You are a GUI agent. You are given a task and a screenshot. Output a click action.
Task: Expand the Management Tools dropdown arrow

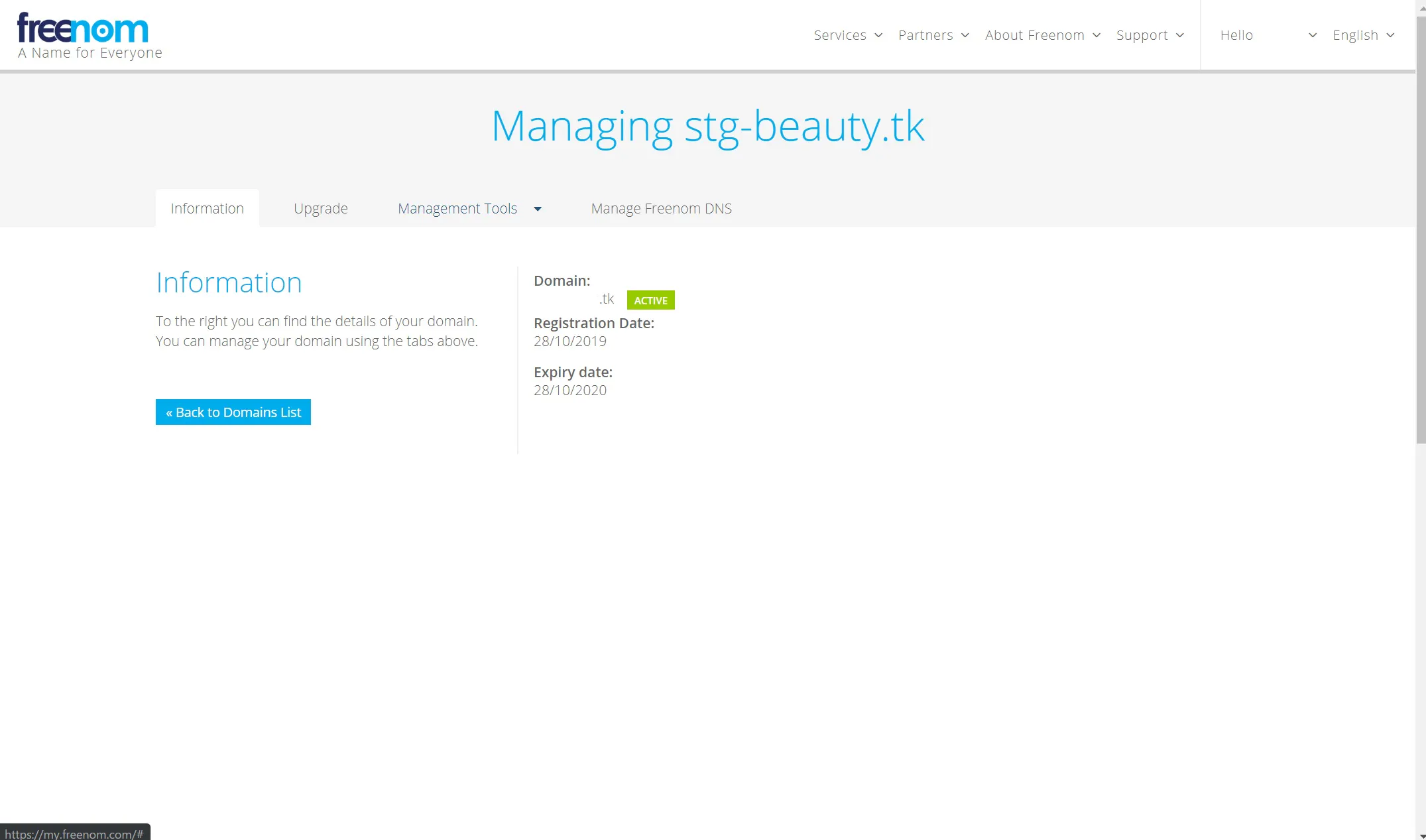(x=538, y=209)
